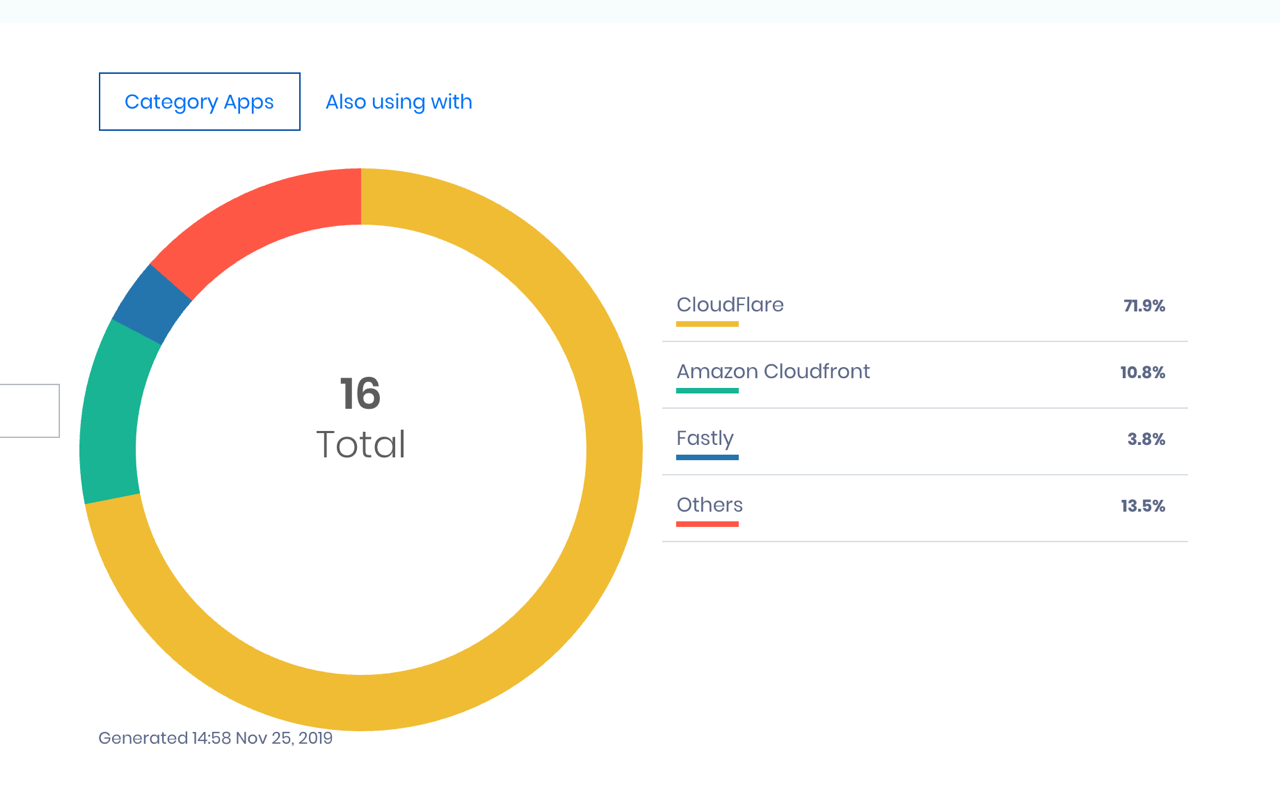This screenshot has width=1280, height=812.
Task: Click the Others legend label
Action: coord(710,505)
